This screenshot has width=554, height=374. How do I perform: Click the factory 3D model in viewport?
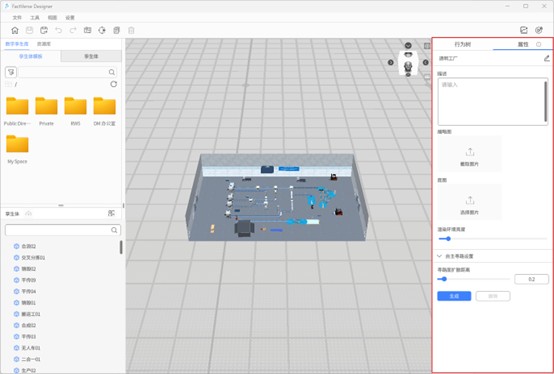click(277, 198)
